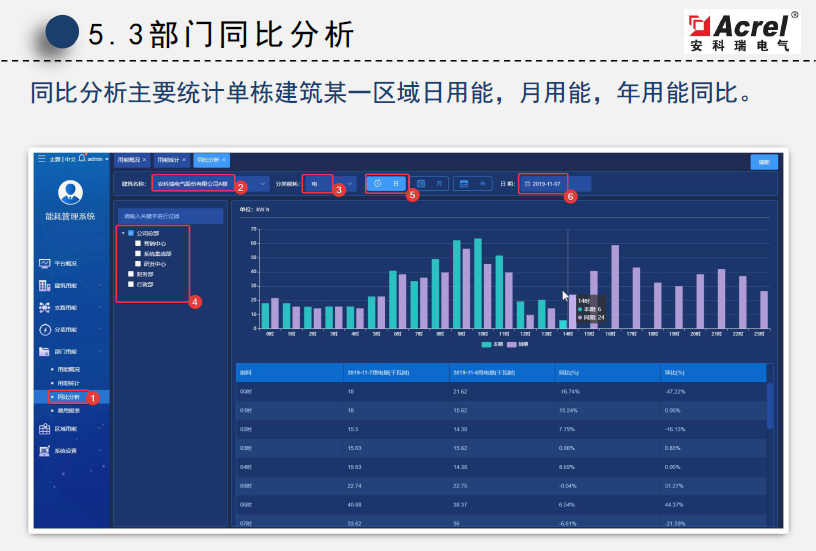The image size is (816, 551).
Task: Open the notification bell icon
Action: 82,158
